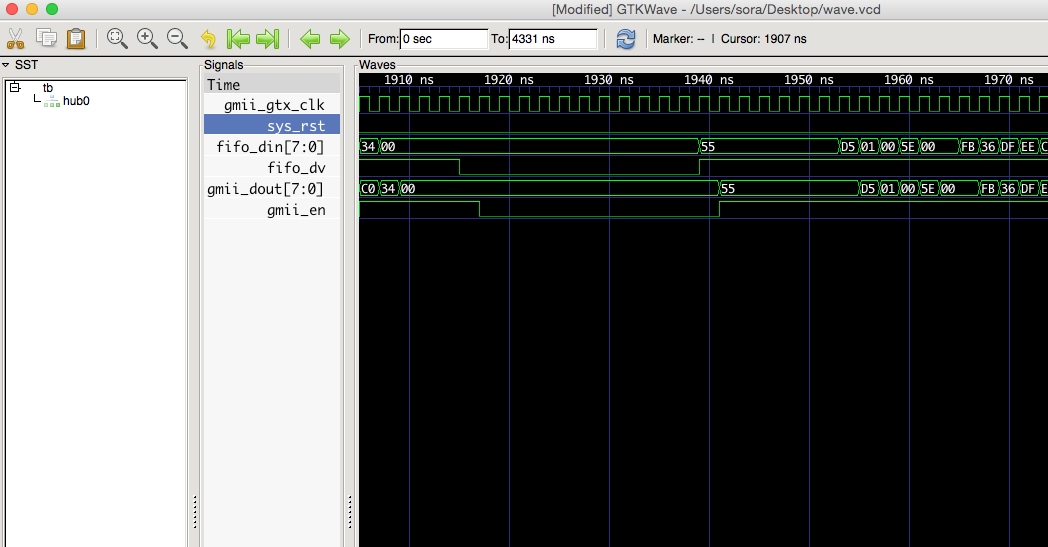Click the To time input field
This screenshot has width=1048, height=547.
[553, 39]
